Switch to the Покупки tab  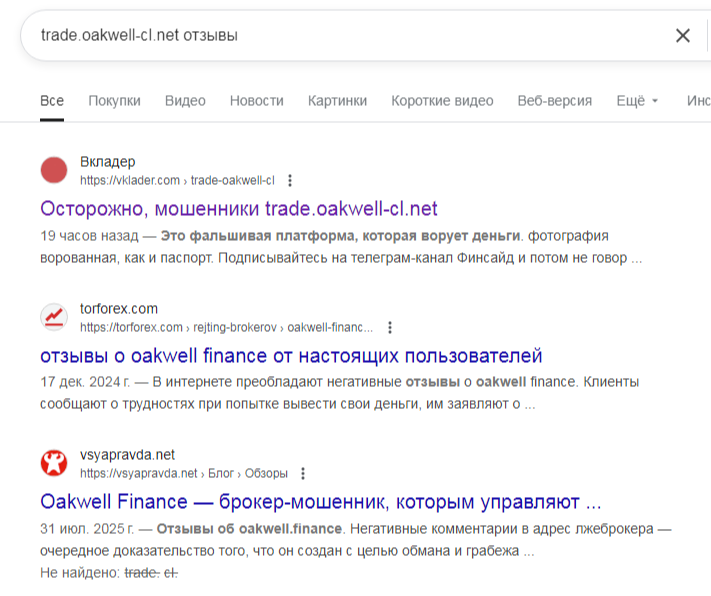[x=114, y=101]
